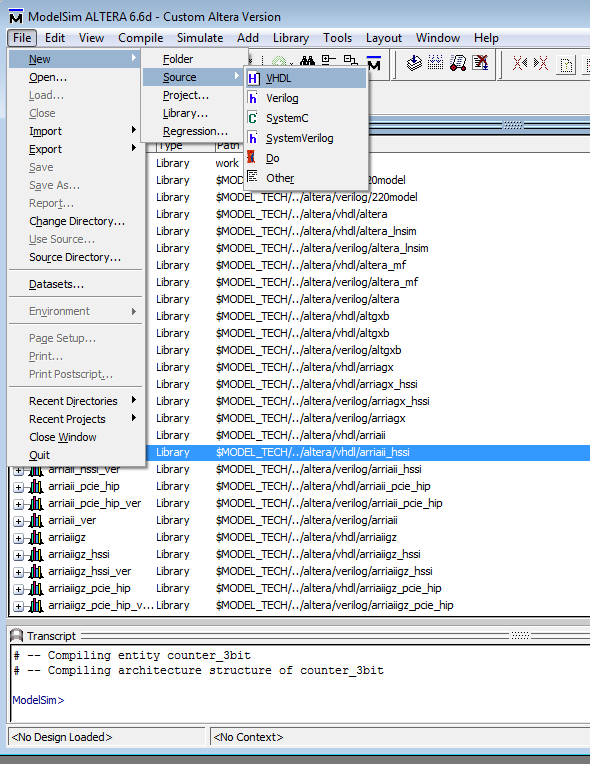Open the Edit menu

[x=55, y=38]
